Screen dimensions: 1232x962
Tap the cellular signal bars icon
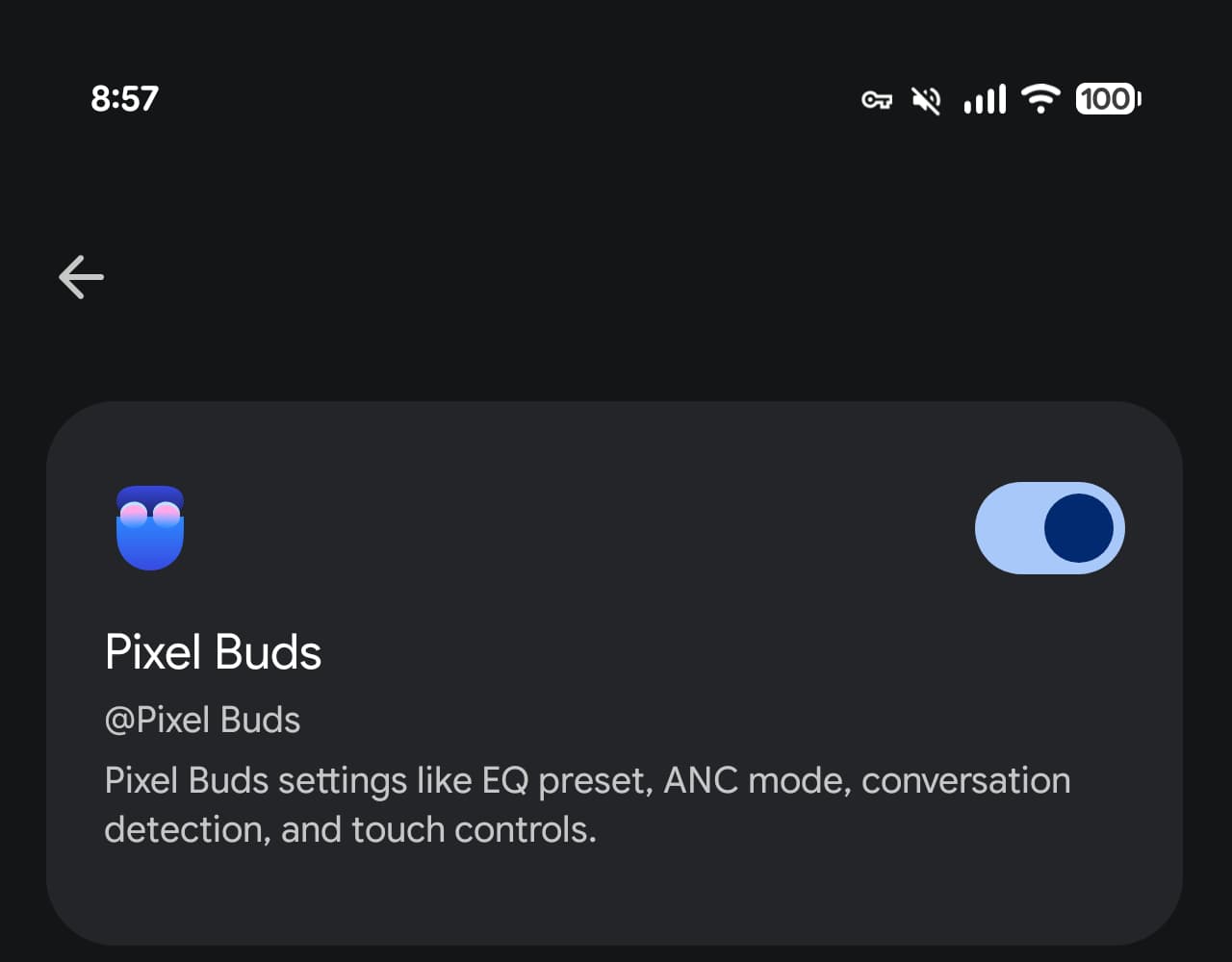click(985, 99)
